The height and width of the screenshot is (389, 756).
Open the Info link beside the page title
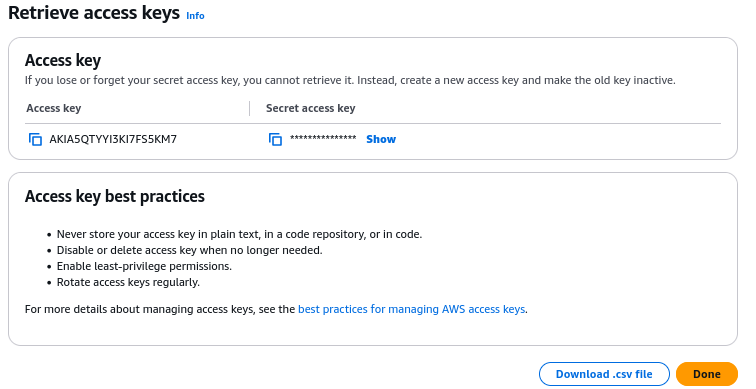[195, 16]
